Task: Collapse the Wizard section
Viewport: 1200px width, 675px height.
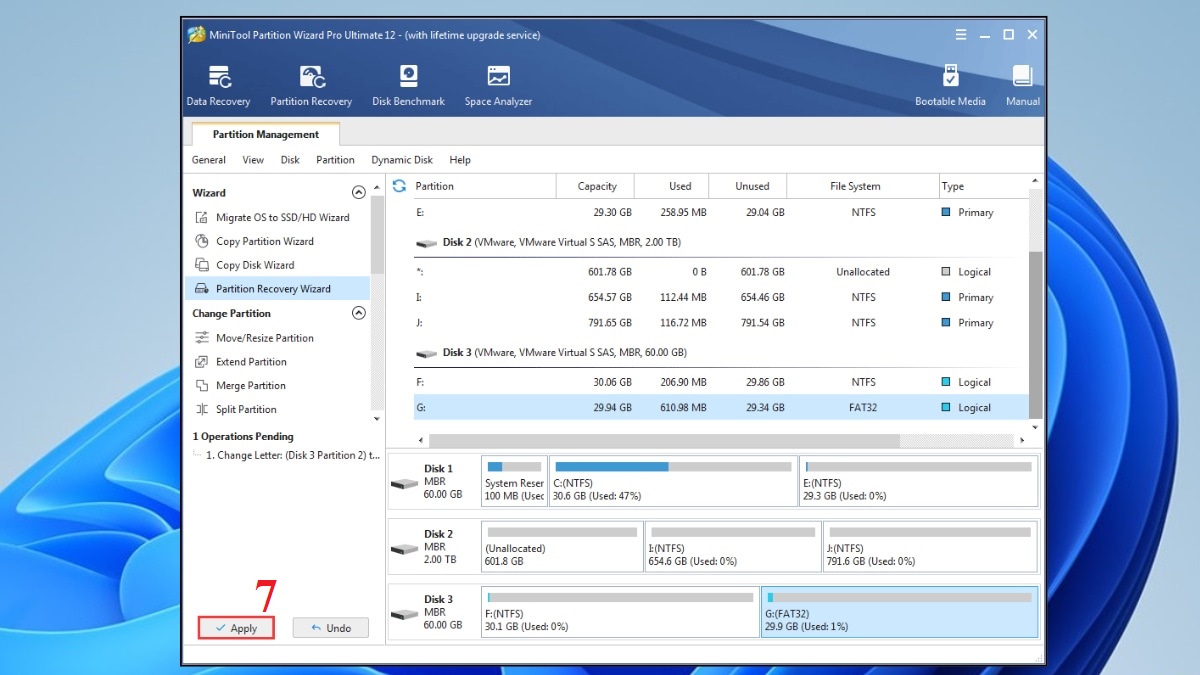Action: click(358, 192)
